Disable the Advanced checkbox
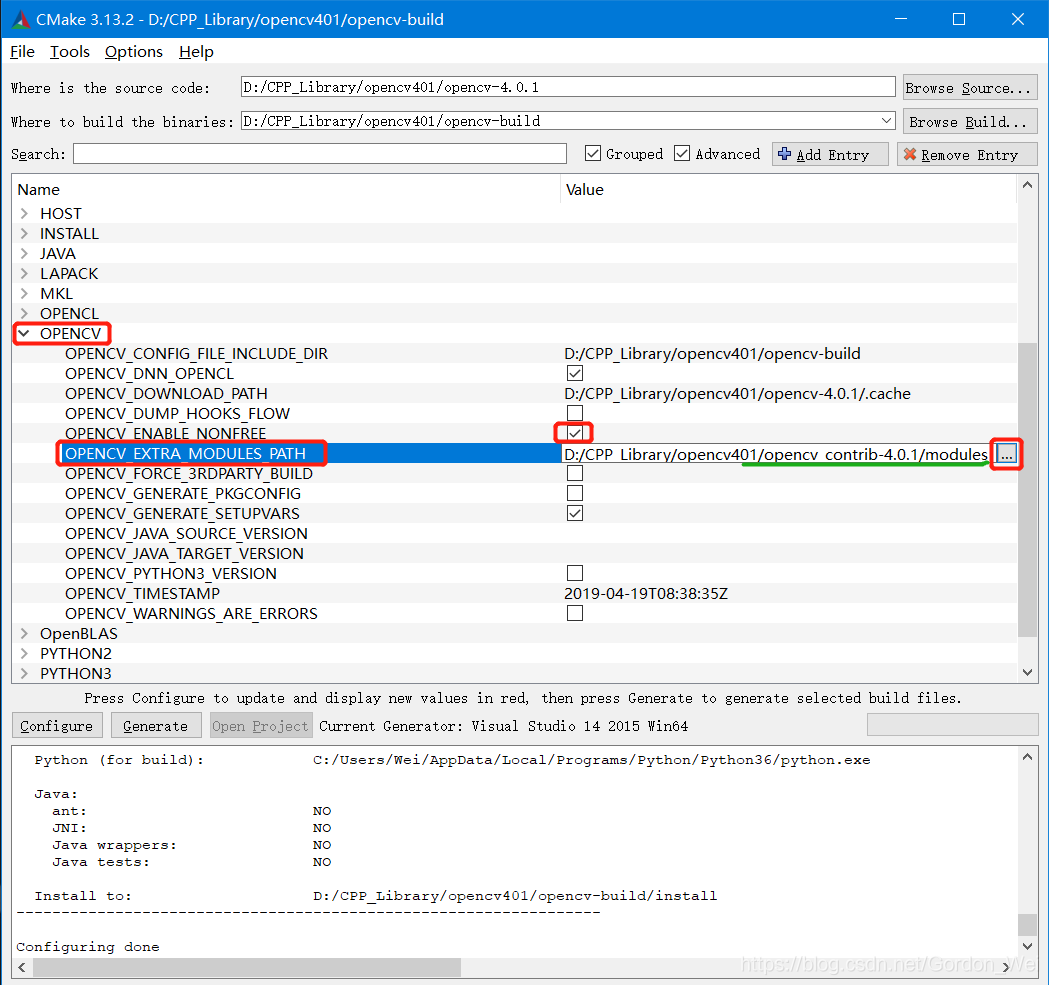The width and height of the screenshot is (1049, 985). tap(682, 154)
